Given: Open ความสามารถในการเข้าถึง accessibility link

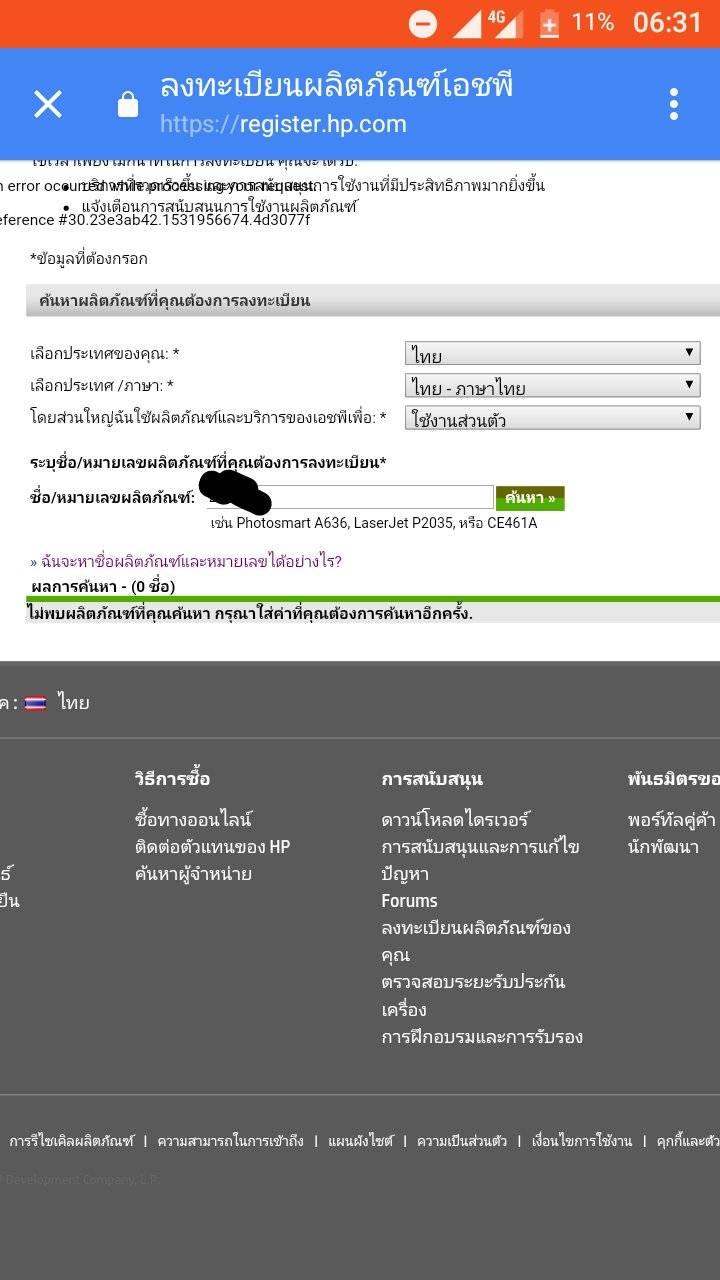Looking at the screenshot, I should coord(230,1140).
